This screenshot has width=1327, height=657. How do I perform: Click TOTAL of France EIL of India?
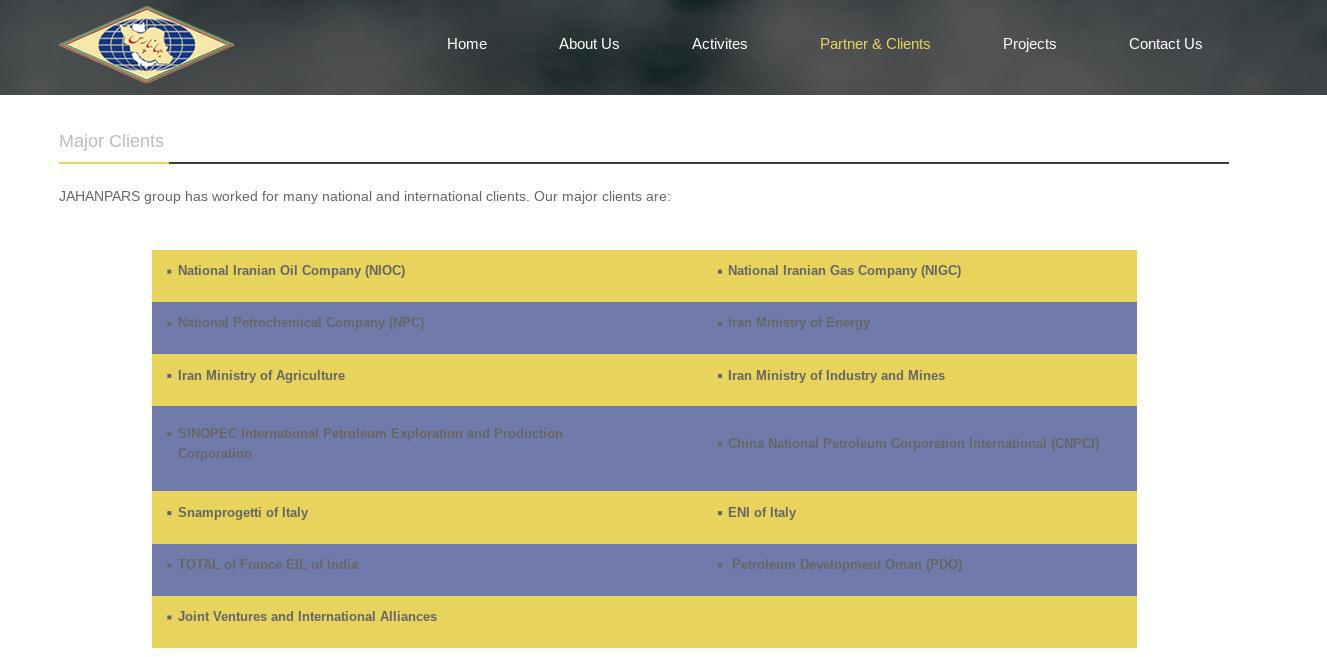pyautogui.click(x=268, y=565)
